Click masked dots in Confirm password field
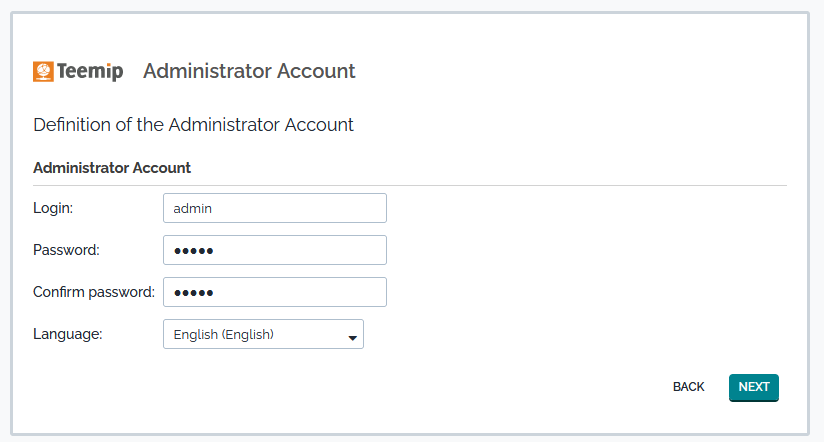824x442 pixels. 194,293
